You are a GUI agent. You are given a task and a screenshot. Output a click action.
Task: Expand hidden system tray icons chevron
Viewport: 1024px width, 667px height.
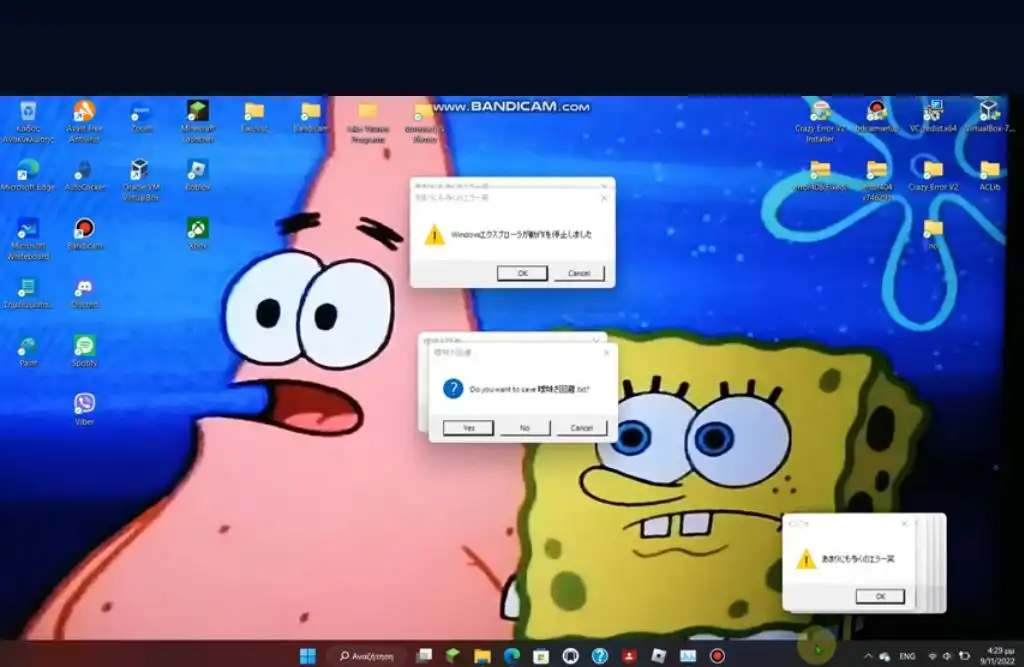(x=868, y=656)
